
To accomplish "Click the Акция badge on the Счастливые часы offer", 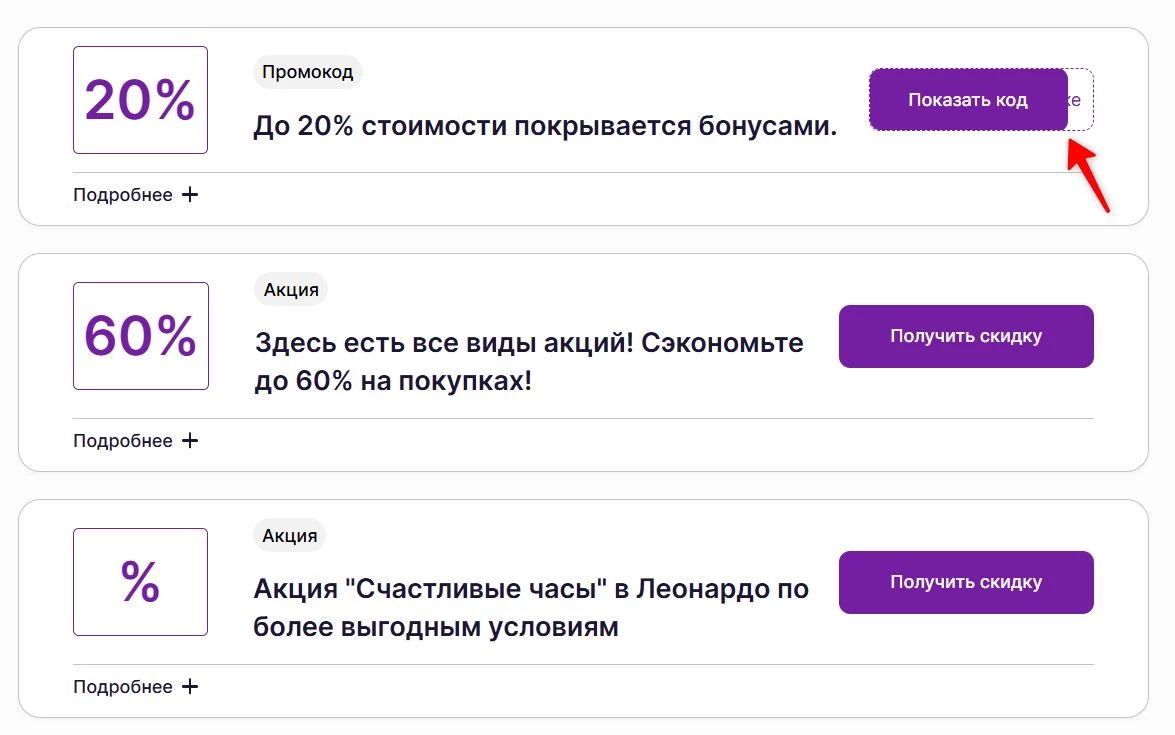I will click(x=289, y=535).
